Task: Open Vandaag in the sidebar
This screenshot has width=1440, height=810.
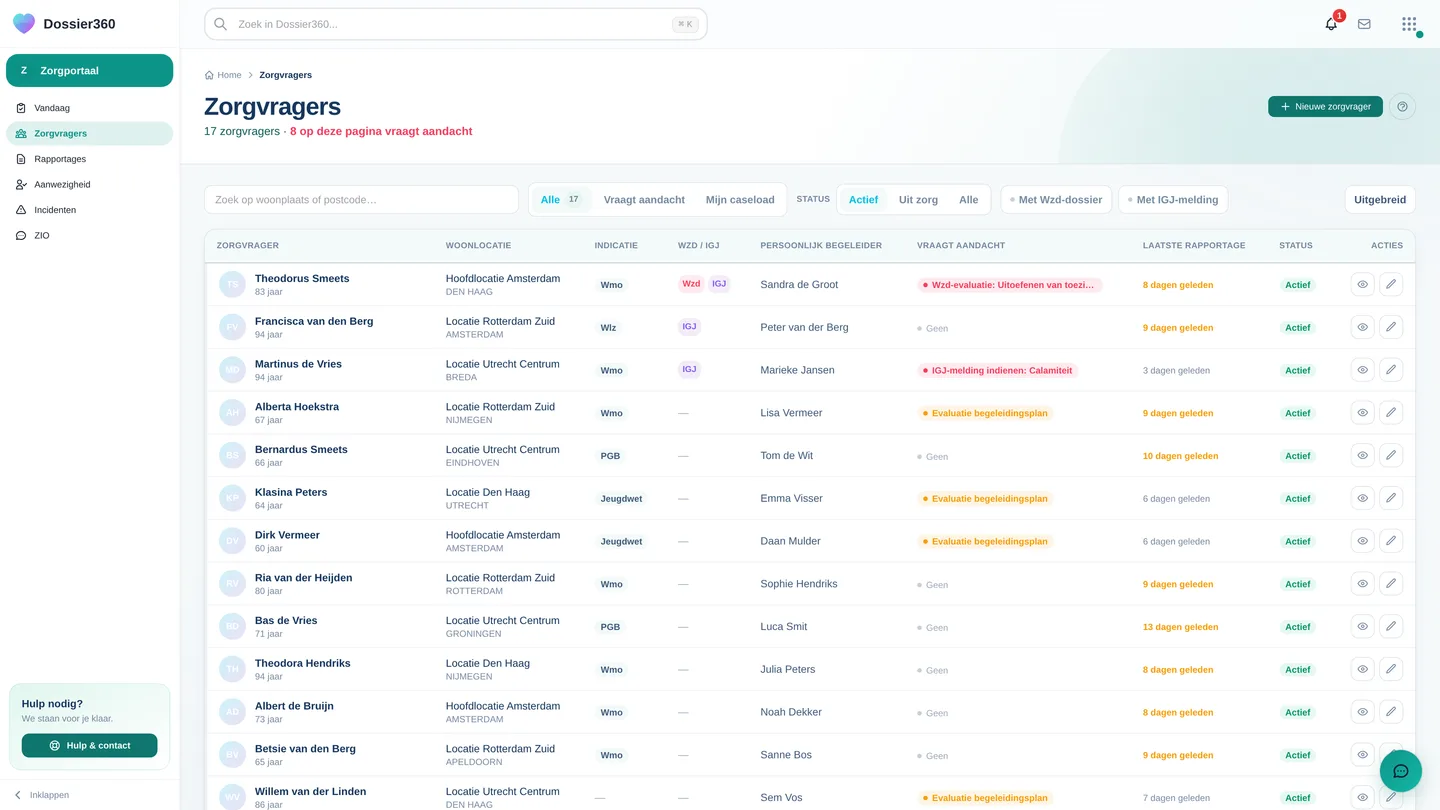Action: [90, 108]
